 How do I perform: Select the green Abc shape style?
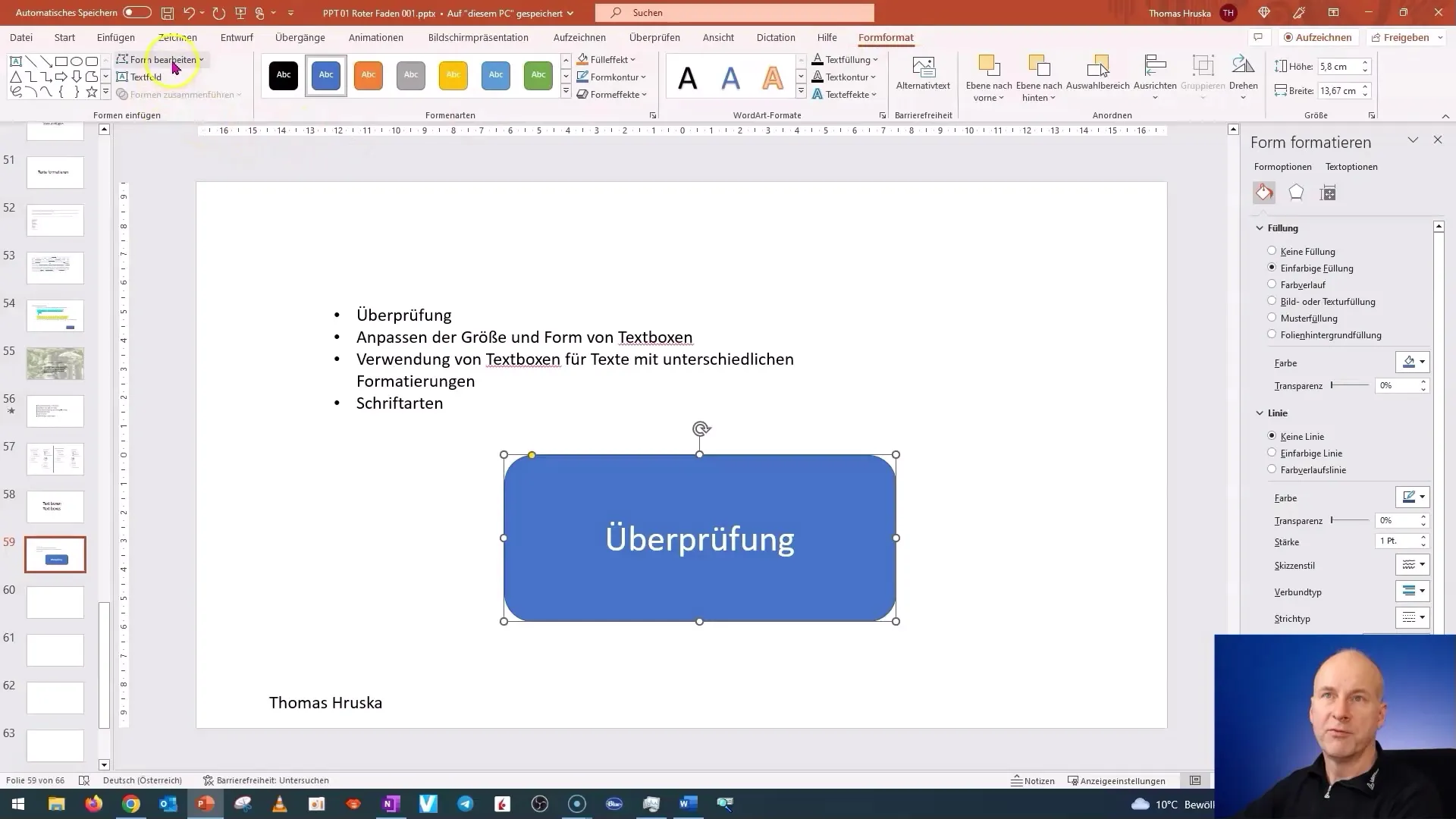538,75
